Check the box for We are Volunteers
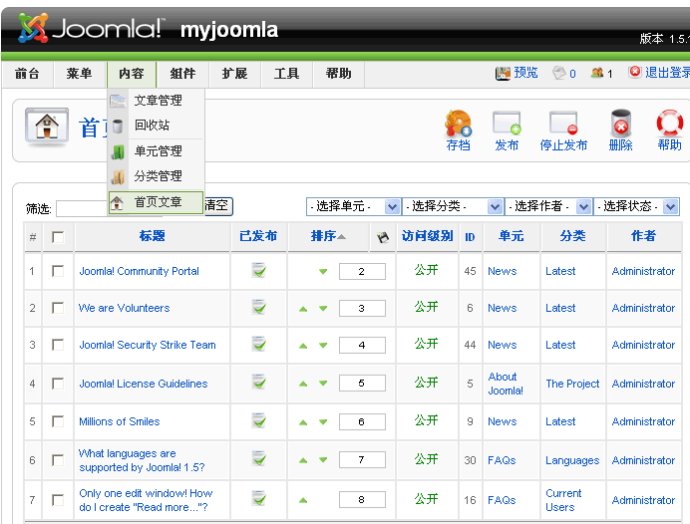 (58, 308)
